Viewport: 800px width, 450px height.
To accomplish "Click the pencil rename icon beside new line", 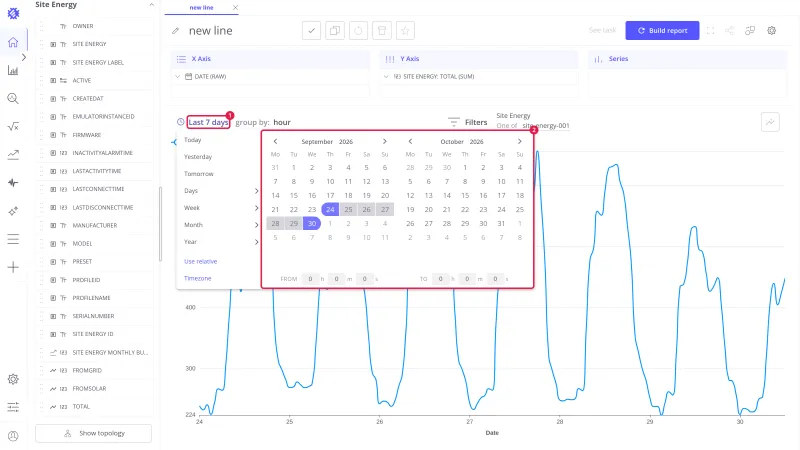I will pyautogui.click(x=176, y=31).
